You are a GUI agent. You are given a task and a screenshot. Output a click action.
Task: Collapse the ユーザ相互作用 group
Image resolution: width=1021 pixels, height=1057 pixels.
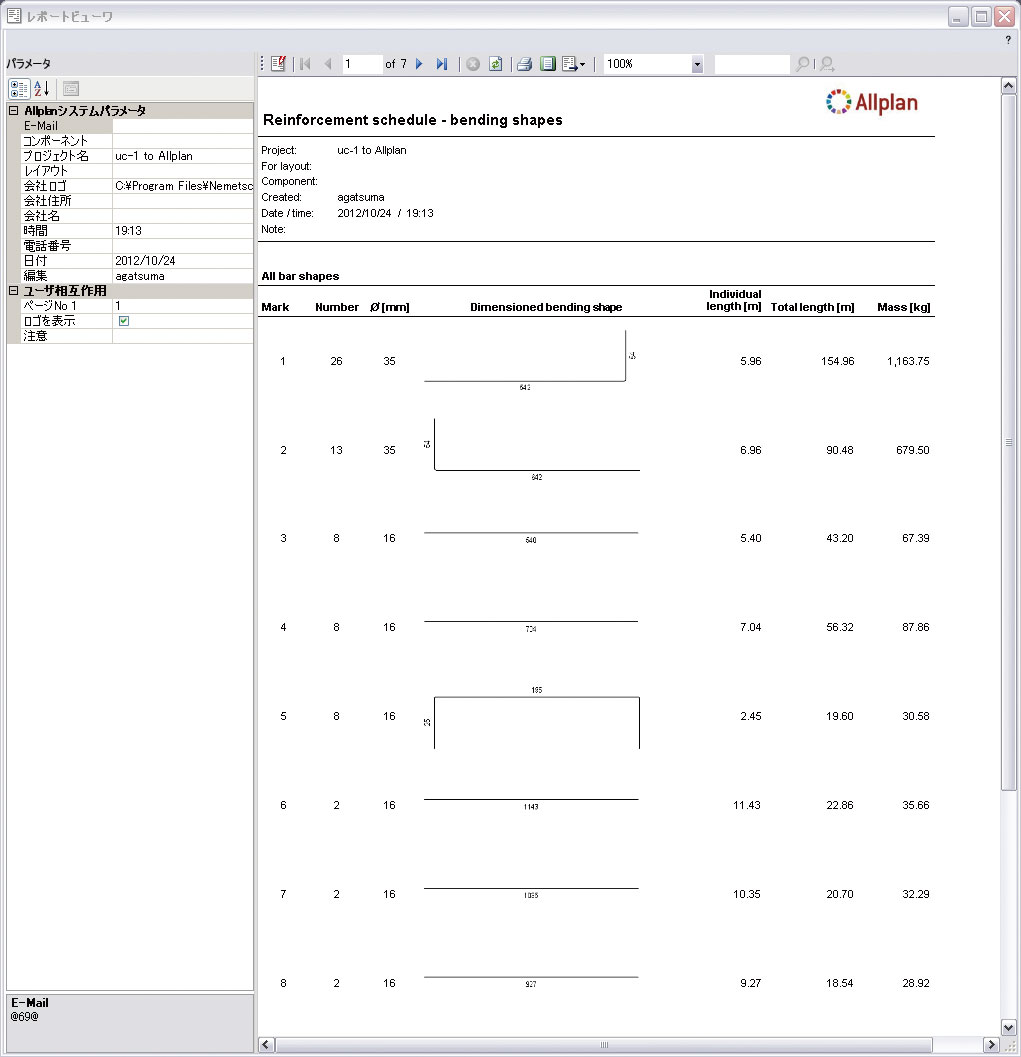pos(13,291)
